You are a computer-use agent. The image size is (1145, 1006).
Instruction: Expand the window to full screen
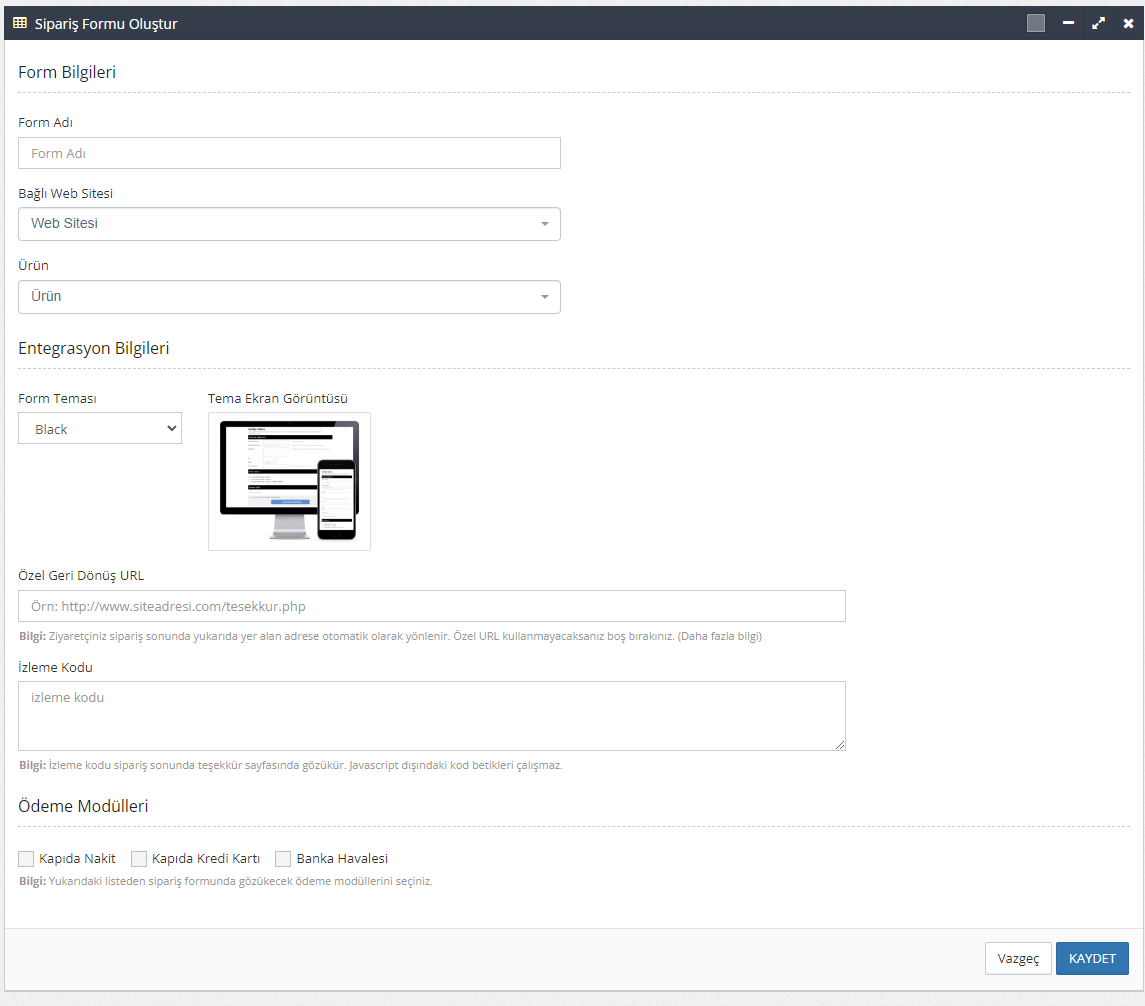click(x=1098, y=23)
